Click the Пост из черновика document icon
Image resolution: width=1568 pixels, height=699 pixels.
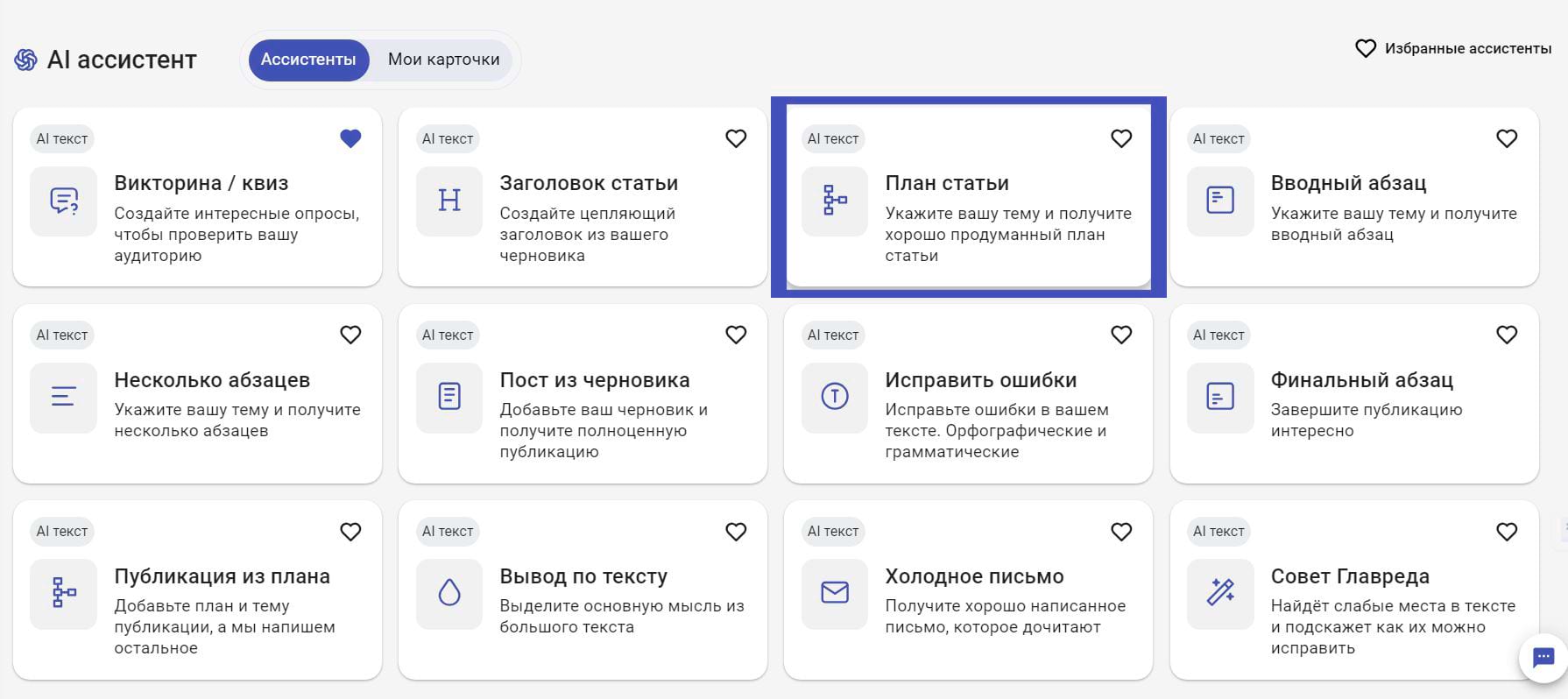click(449, 397)
